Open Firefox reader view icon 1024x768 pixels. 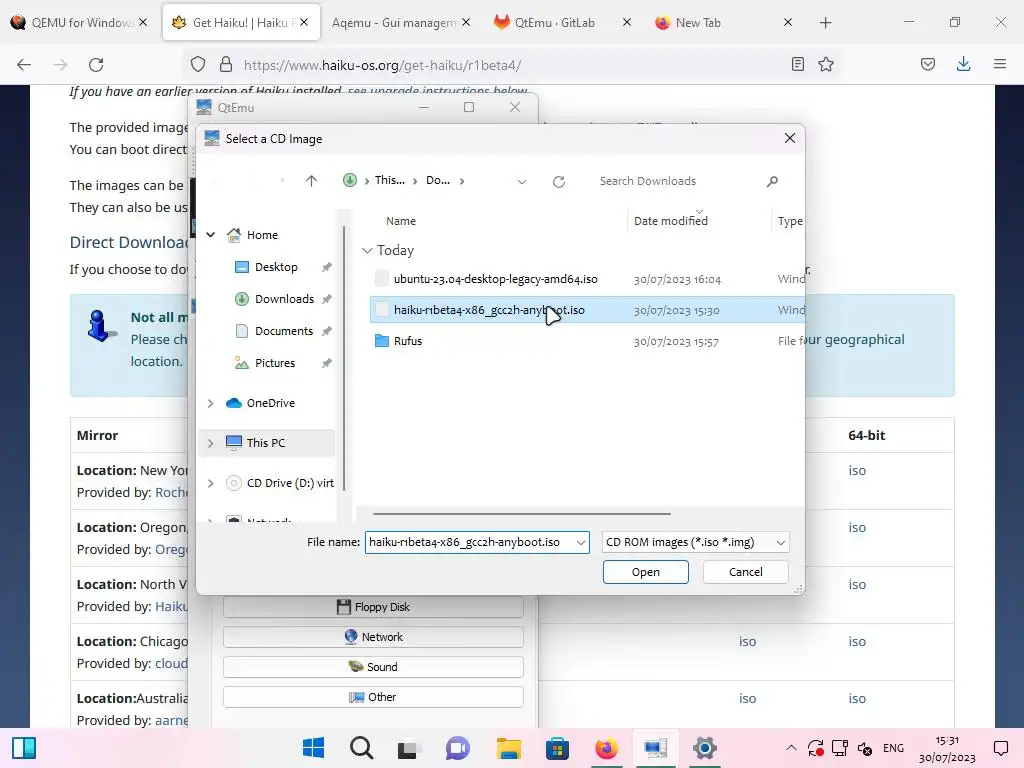pos(797,64)
